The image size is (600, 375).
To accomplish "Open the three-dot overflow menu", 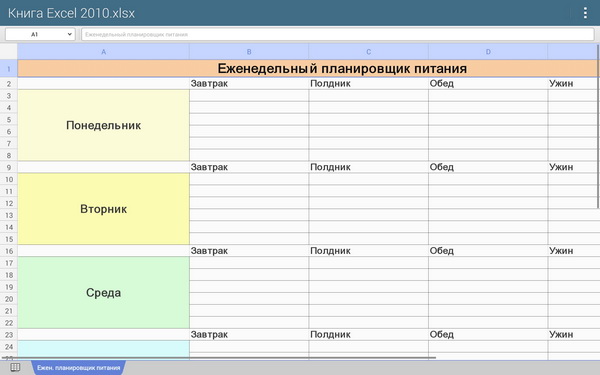I will (x=585, y=13).
